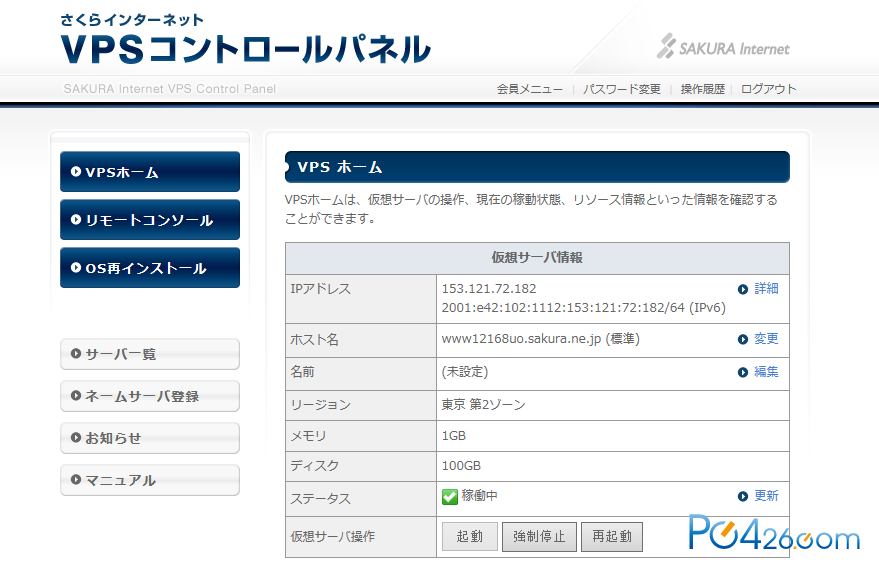Click 変更 link for hostname
This screenshot has height=568, width=879.
766,339
